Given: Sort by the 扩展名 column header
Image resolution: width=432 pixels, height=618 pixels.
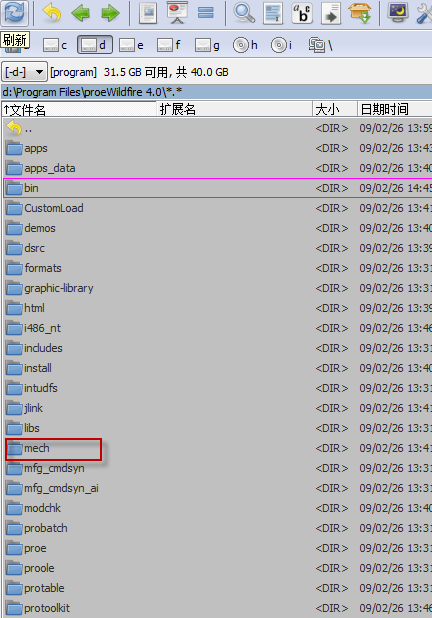Looking at the screenshot, I should pyautogui.click(x=235, y=109).
